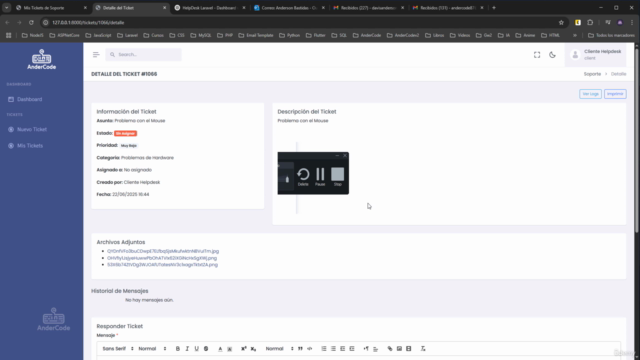Screen dimensions: 640x360
Task: Open Chrome three-dot menu
Action: (x=632, y=23)
